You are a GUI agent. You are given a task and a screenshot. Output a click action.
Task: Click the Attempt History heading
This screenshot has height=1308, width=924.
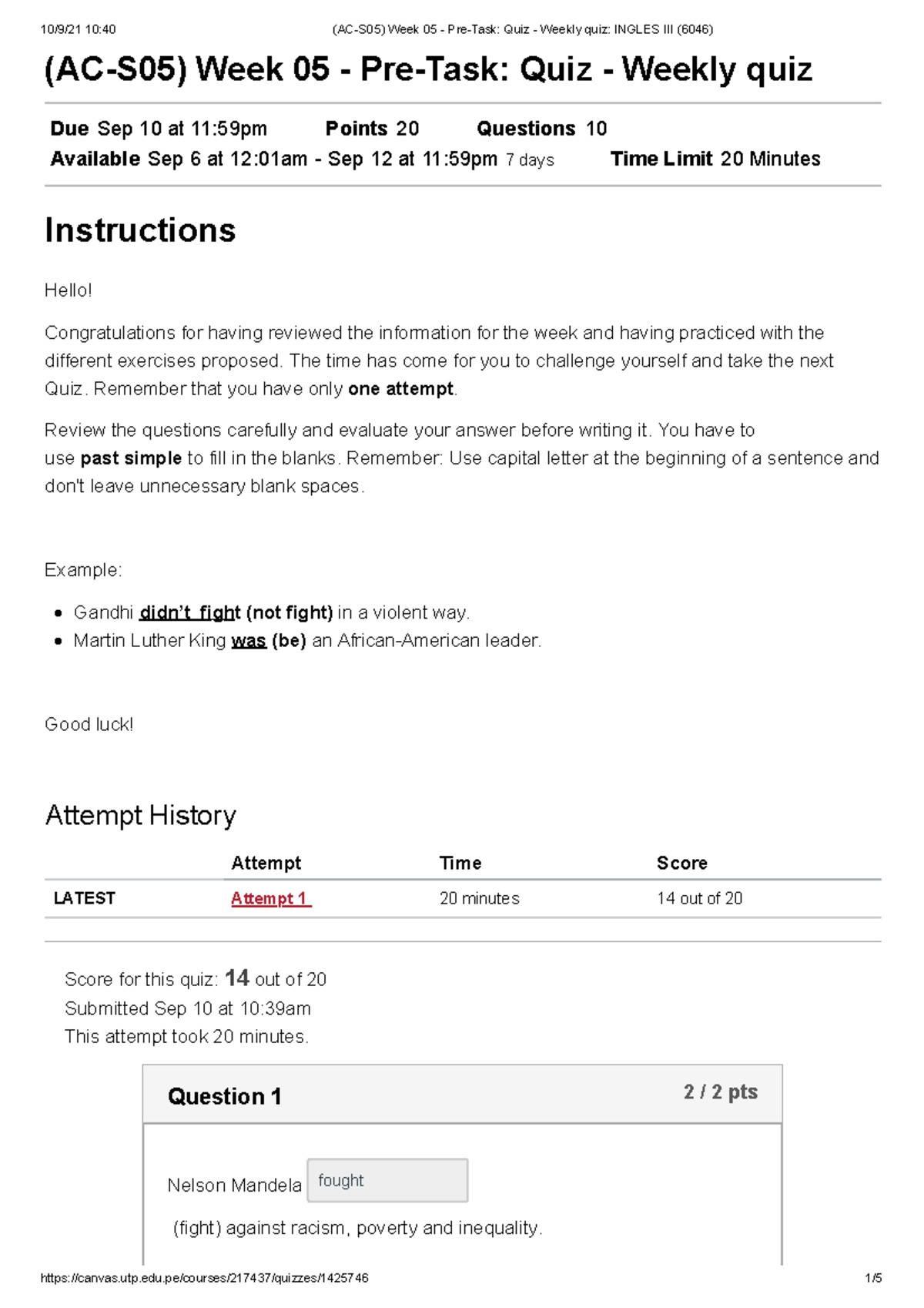tap(140, 815)
